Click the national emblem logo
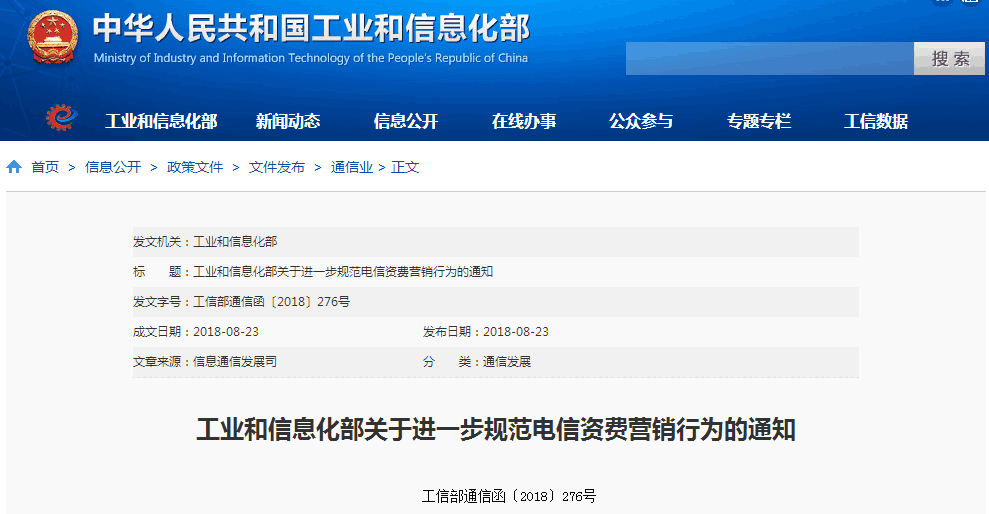Viewport: 989px width, 514px height. click(x=53, y=37)
